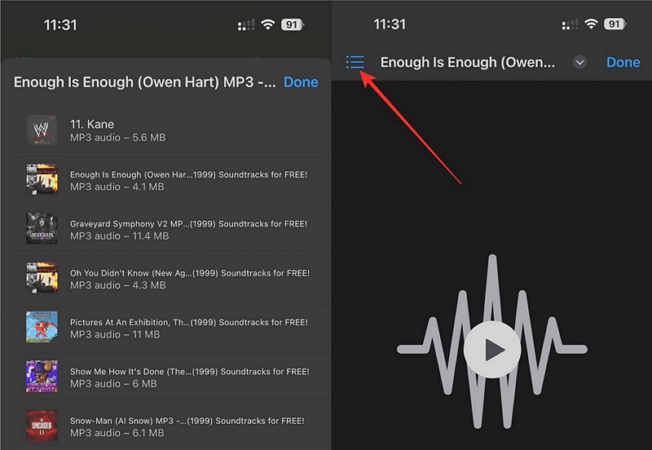
Task: Play the audio with the center play button
Action: click(x=492, y=349)
